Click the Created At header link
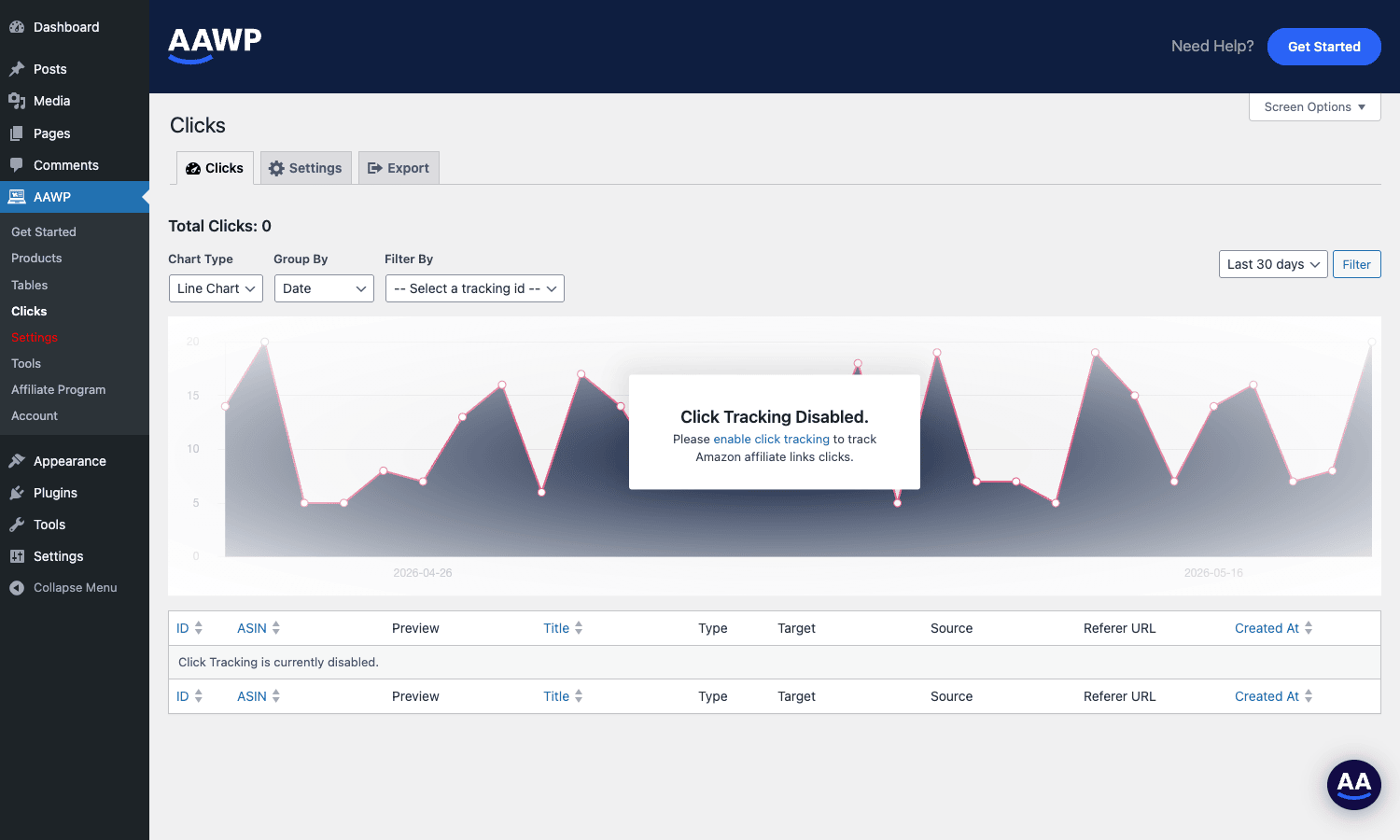Image resolution: width=1400 pixels, height=840 pixels. click(x=1267, y=628)
